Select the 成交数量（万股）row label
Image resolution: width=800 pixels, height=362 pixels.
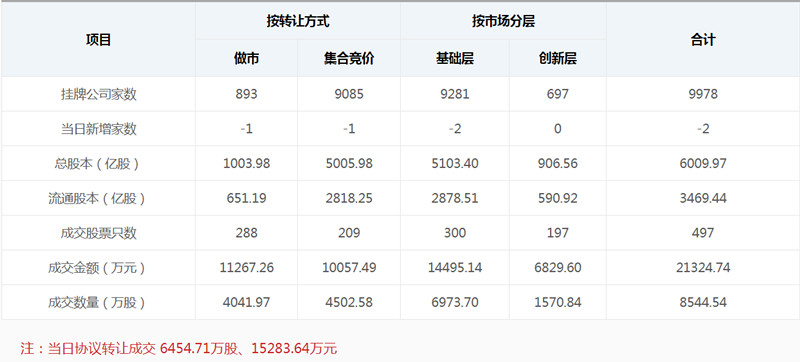[x=98, y=302]
